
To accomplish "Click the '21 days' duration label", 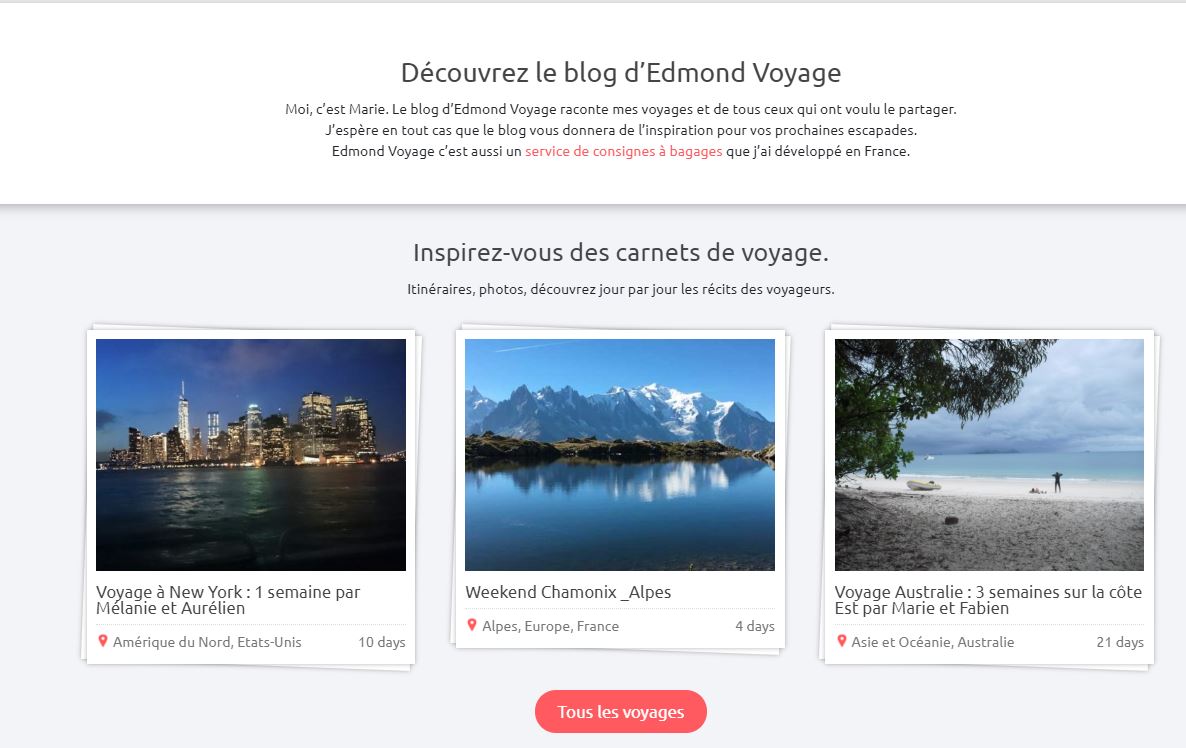I will tap(1120, 642).
